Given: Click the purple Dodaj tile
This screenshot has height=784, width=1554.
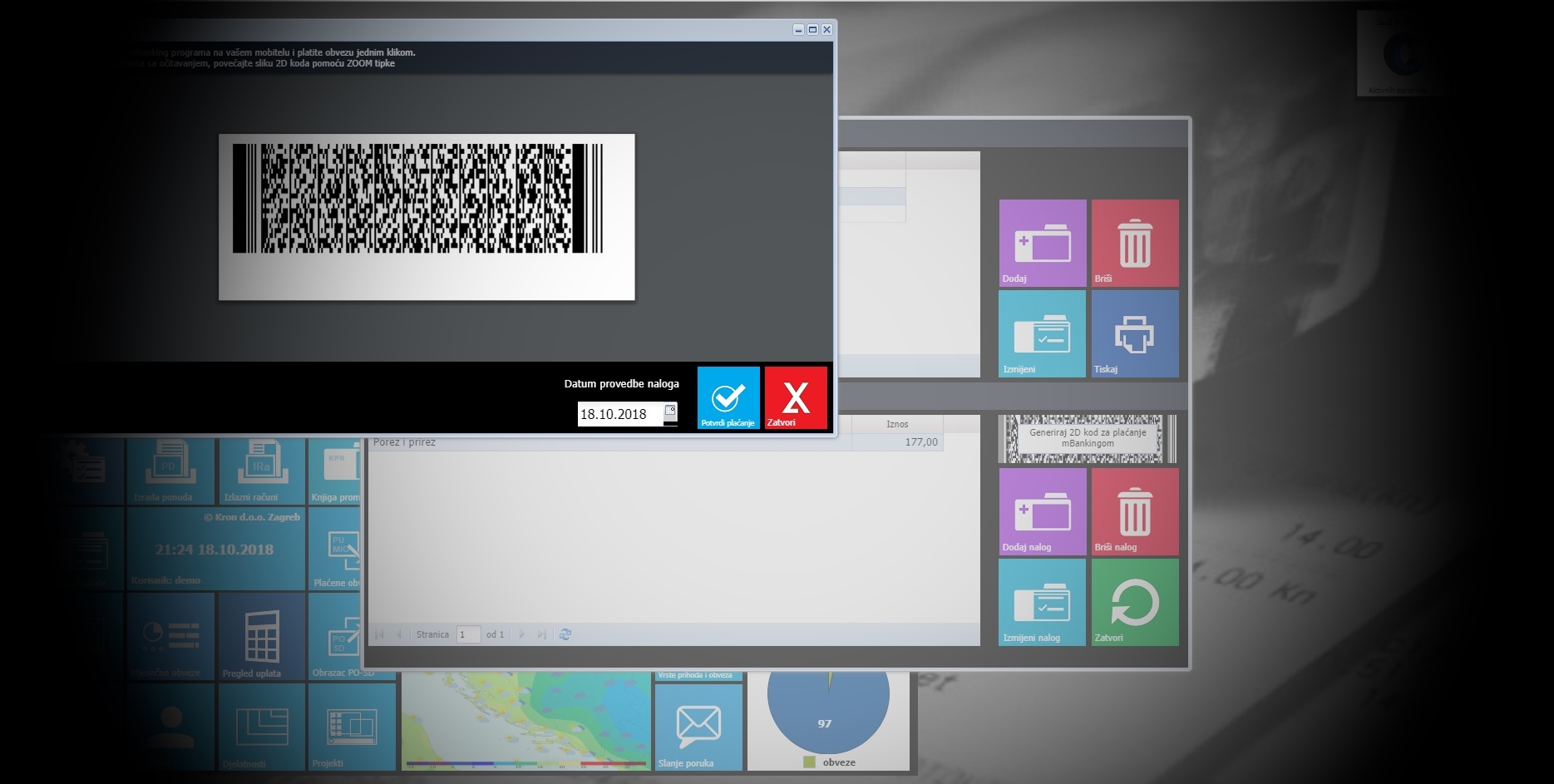Looking at the screenshot, I should [x=1043, y=243].
